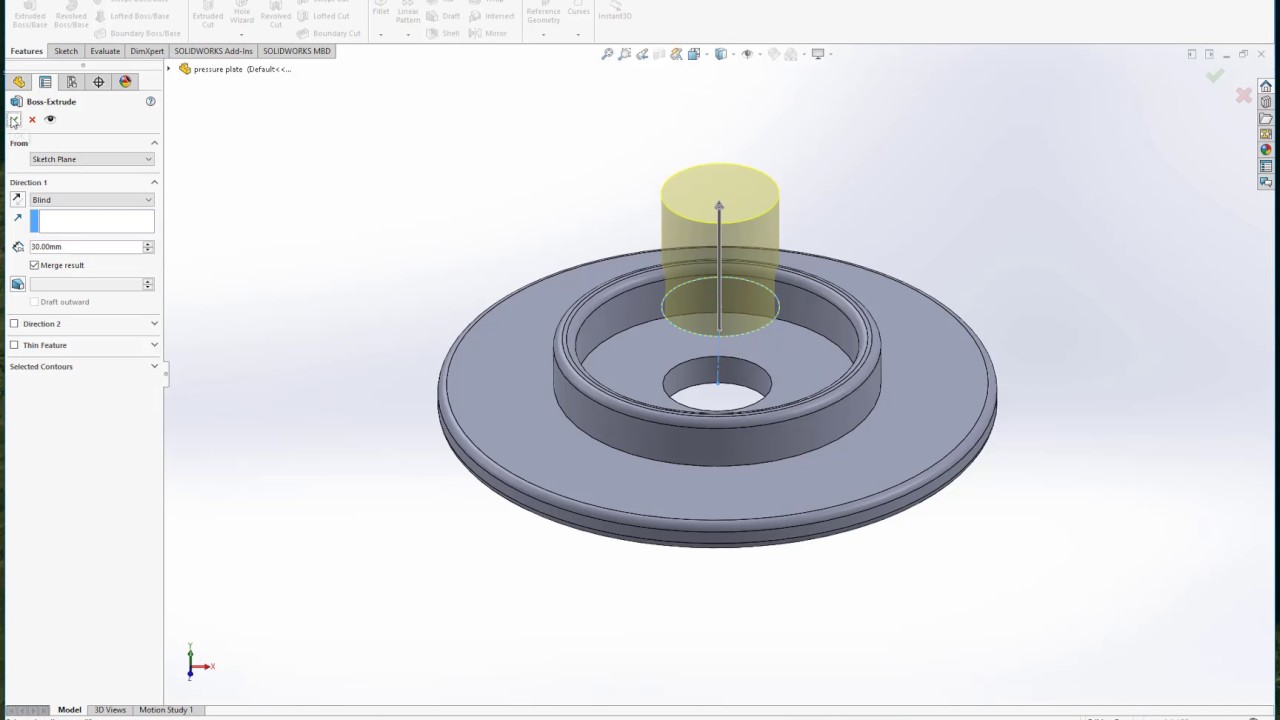Screen dimensions: 1280x720
Task: Switch to the DimXpert tab
Action: point(147,51)
